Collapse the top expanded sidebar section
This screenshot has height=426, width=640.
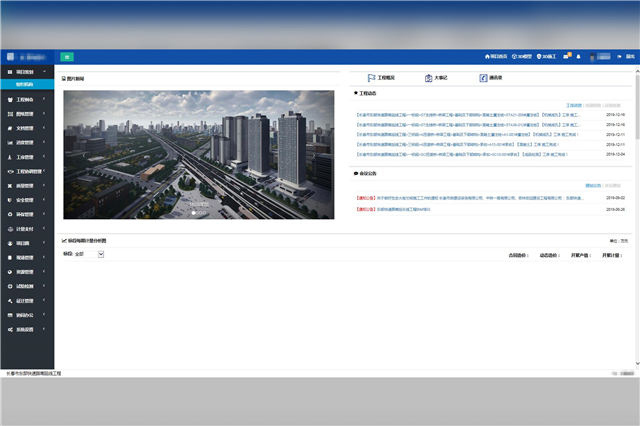(27, 73)
